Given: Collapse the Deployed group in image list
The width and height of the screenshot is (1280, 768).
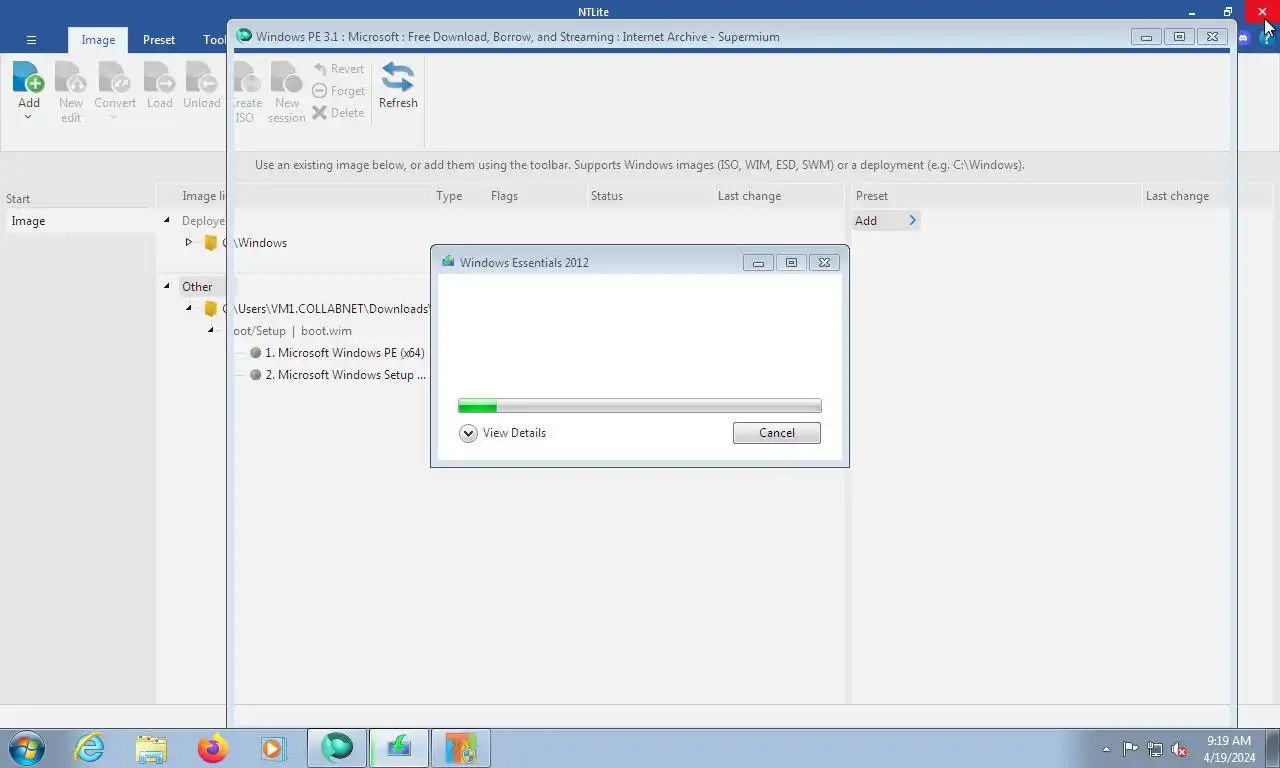Looking at the screenshot, I should point(167,220).
